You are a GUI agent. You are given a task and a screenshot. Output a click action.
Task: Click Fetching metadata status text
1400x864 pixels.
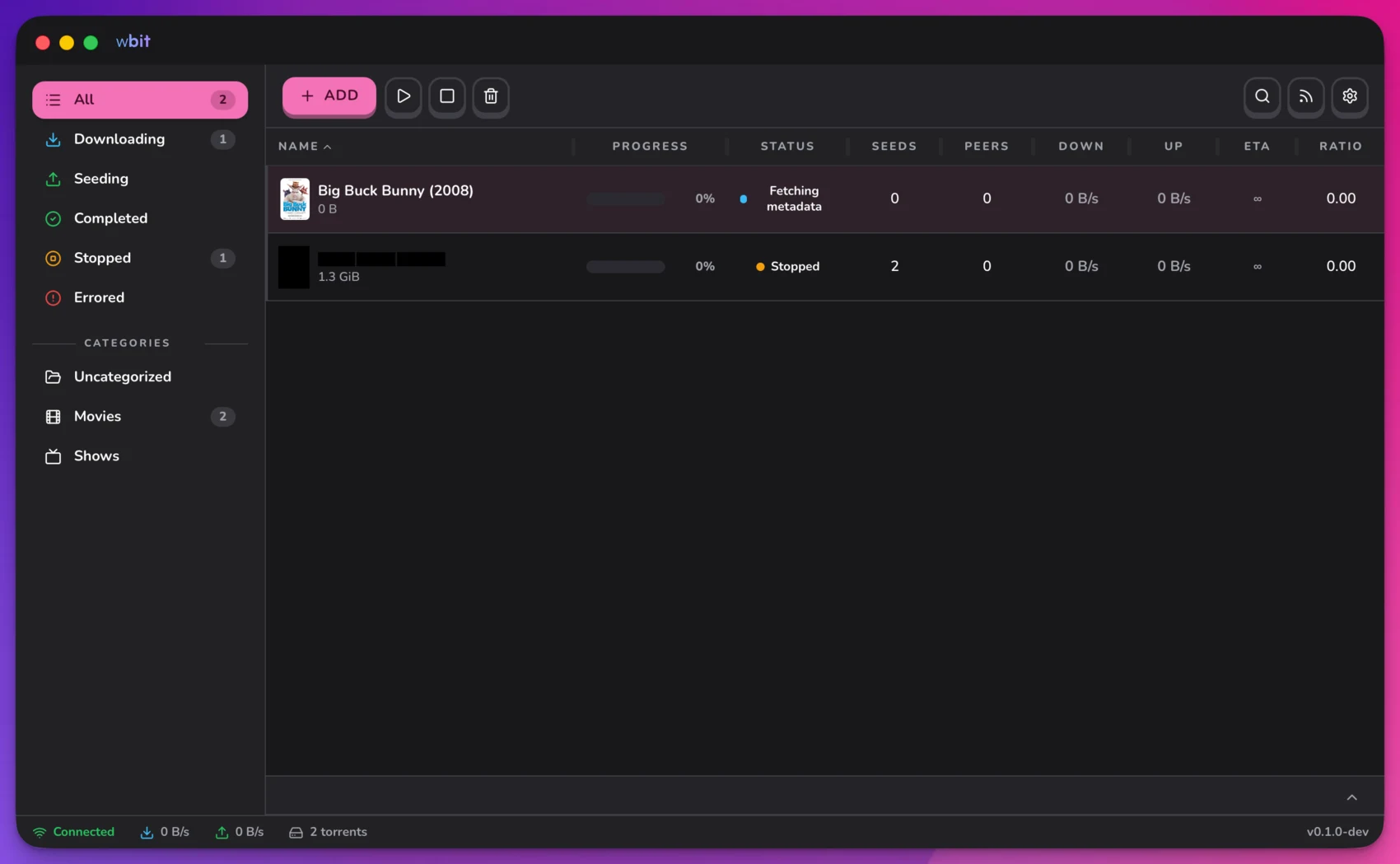coord(794,198)
